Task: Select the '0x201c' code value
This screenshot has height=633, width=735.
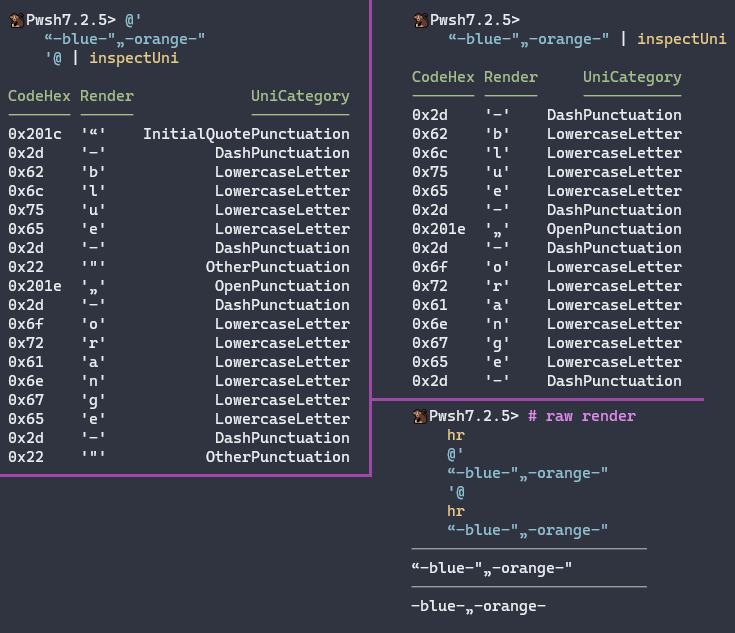Action: [x=35, y=134]
